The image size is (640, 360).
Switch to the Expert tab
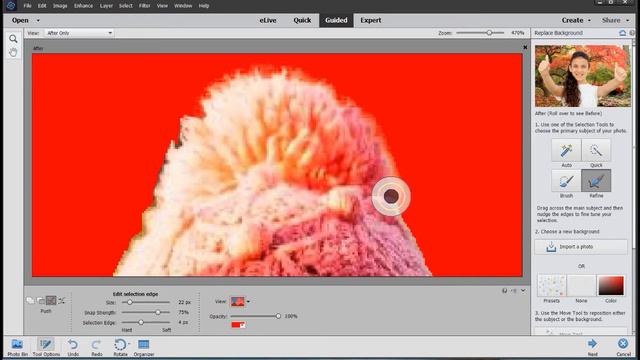pyautogui.click(x=371, y=20)
